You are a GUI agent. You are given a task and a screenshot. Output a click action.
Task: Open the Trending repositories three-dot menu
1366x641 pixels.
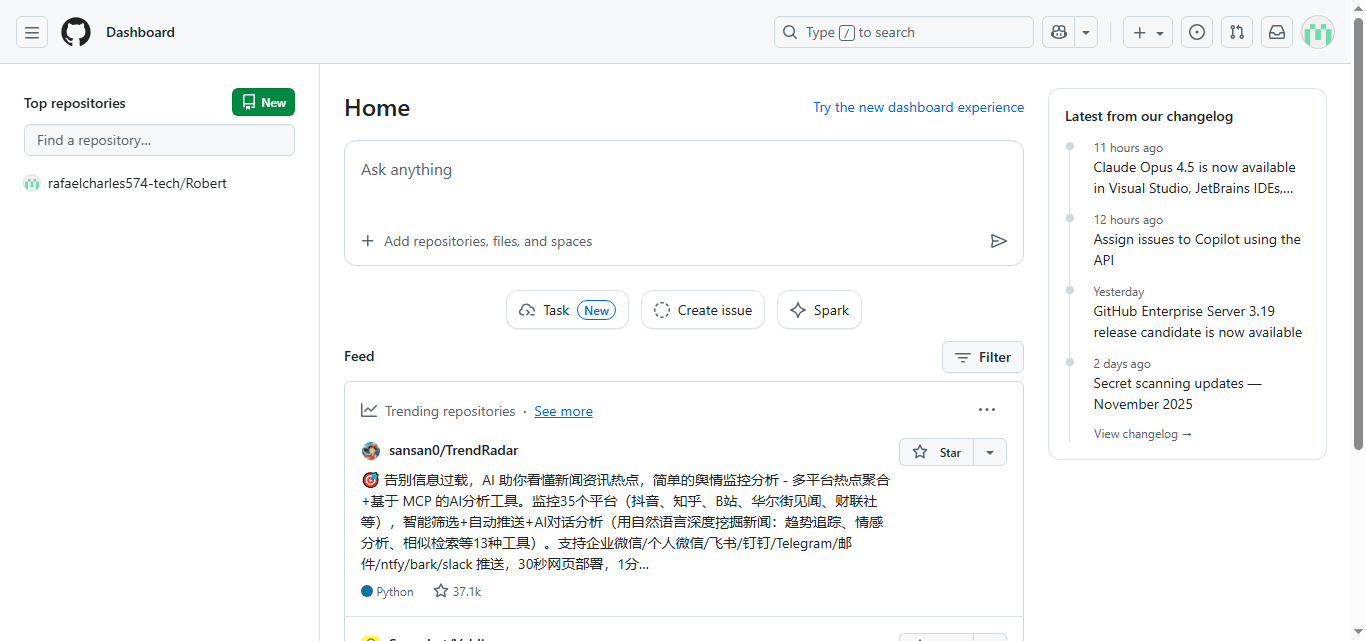987,409
